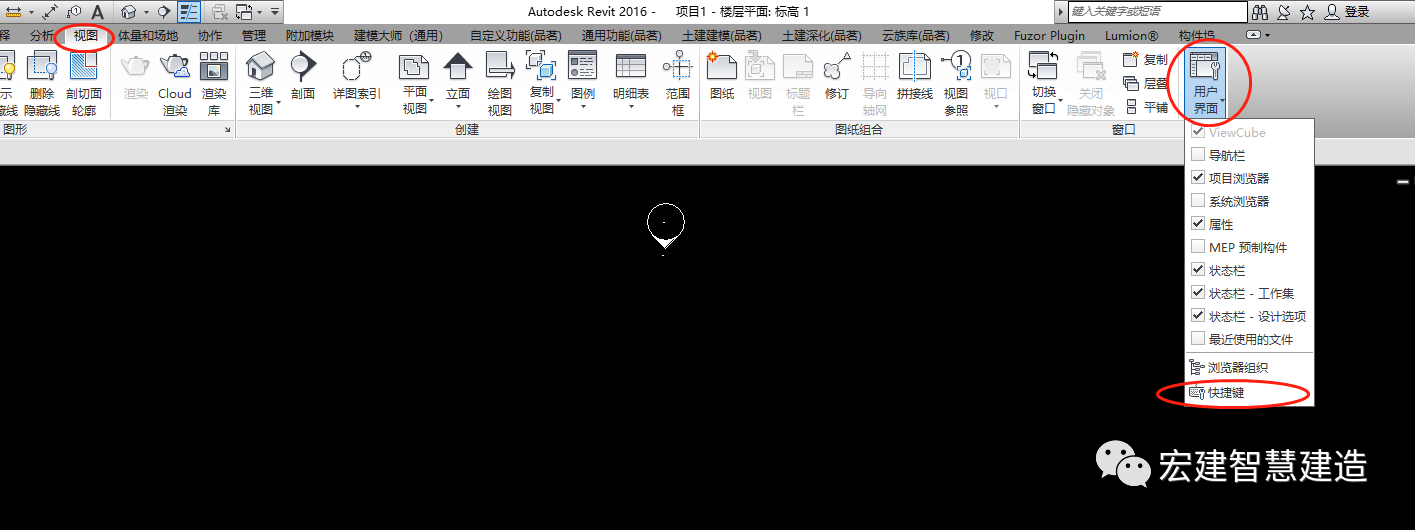Click the Text tool 'A' in quick access toolbar
This screenshot has height=530, width=1415.
pos(98,12)
